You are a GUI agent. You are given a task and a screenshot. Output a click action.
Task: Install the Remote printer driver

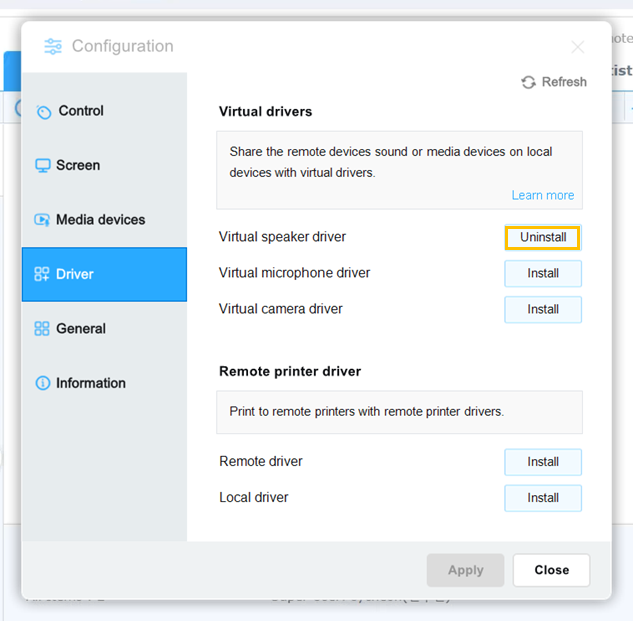point(543,462)
